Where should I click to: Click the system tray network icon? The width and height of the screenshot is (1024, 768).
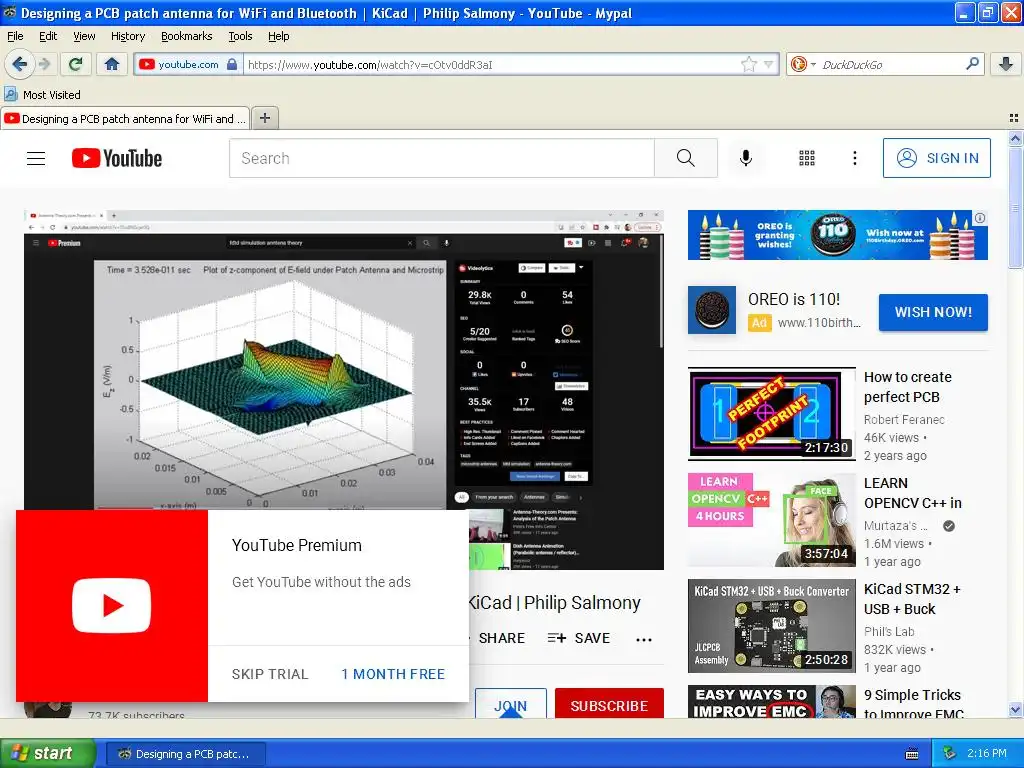click(950, 753)
